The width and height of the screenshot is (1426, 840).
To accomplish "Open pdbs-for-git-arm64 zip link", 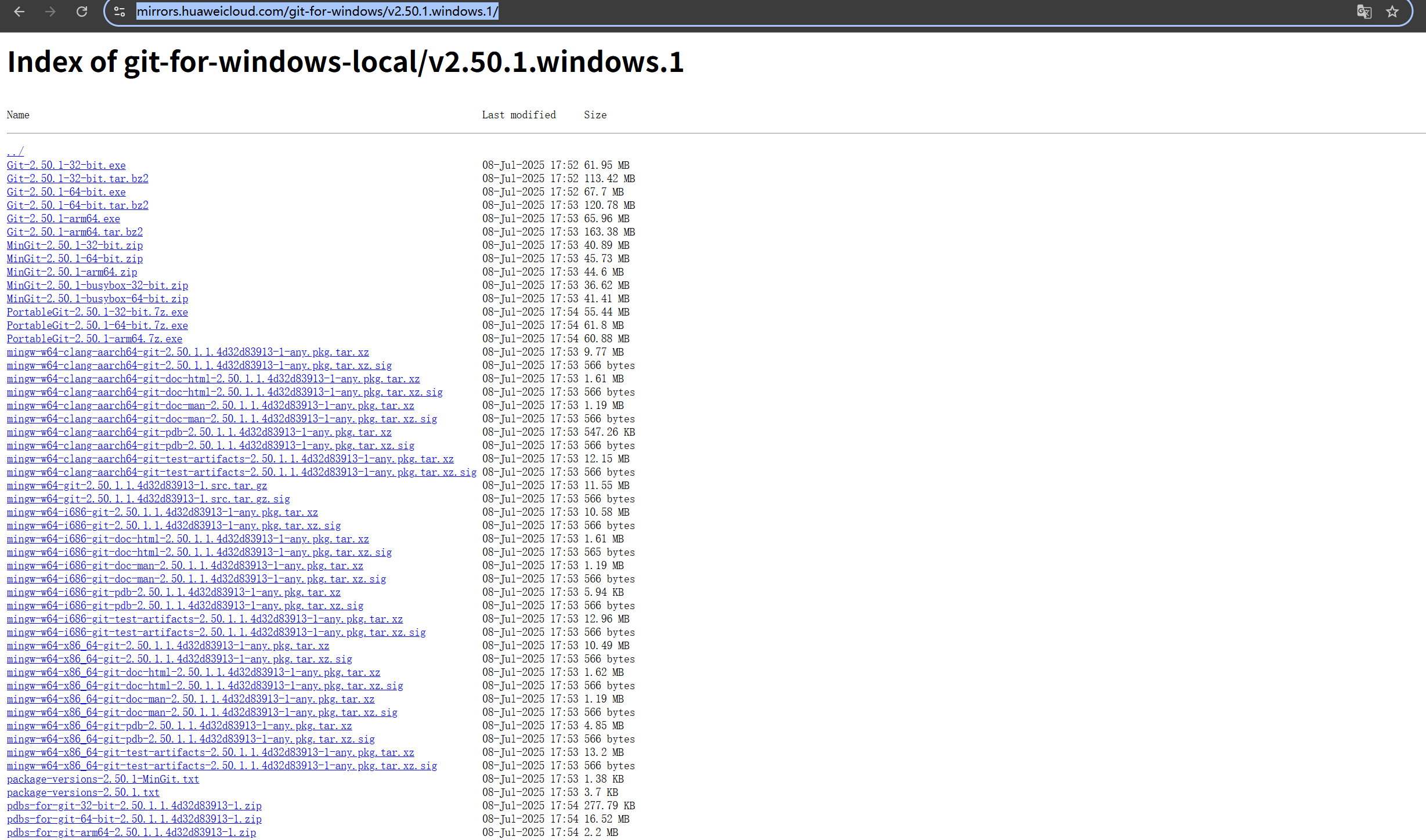I will point(131,832).
